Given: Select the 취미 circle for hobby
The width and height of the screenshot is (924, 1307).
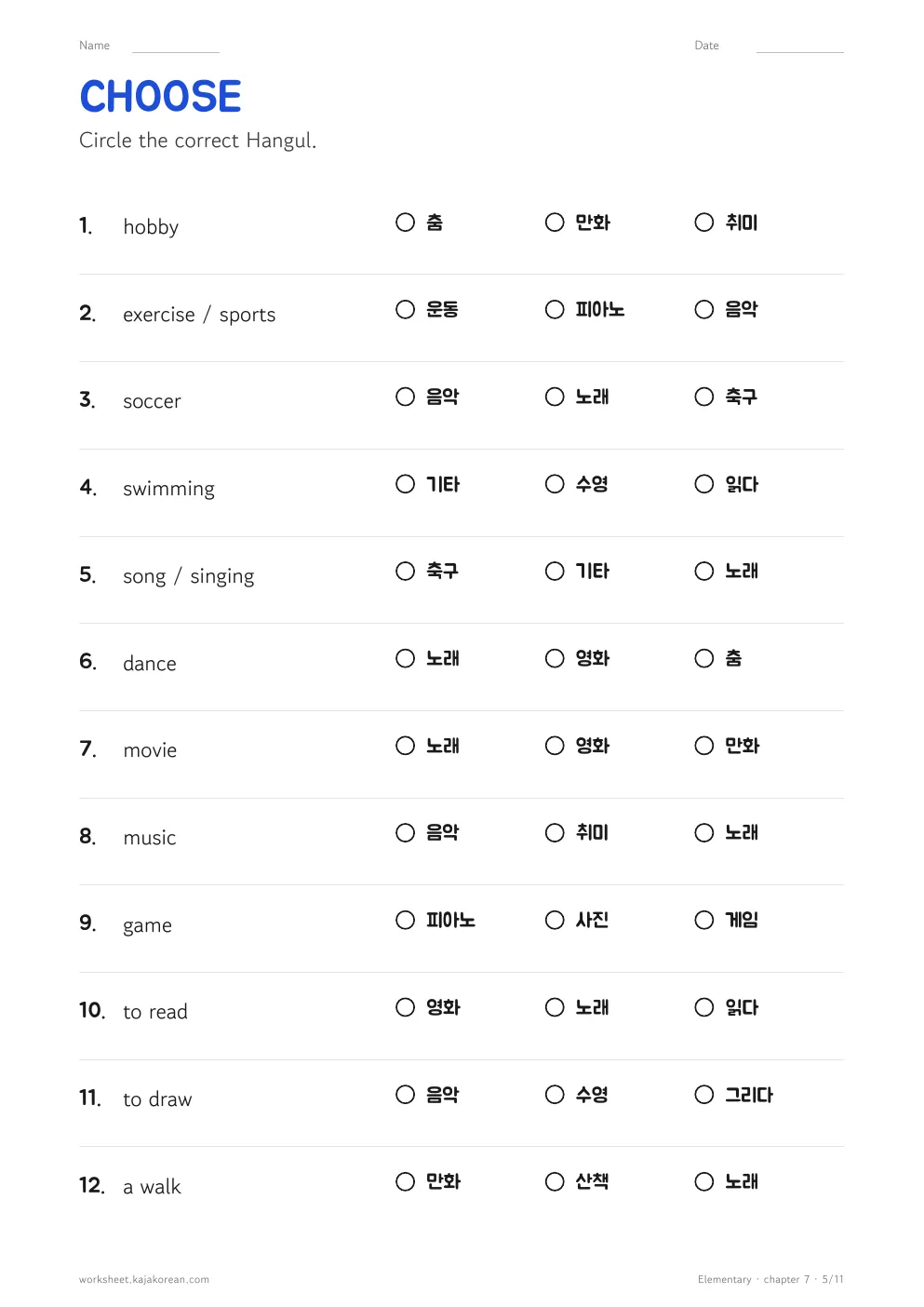Looking at the screenshot, I should [704, 222].
